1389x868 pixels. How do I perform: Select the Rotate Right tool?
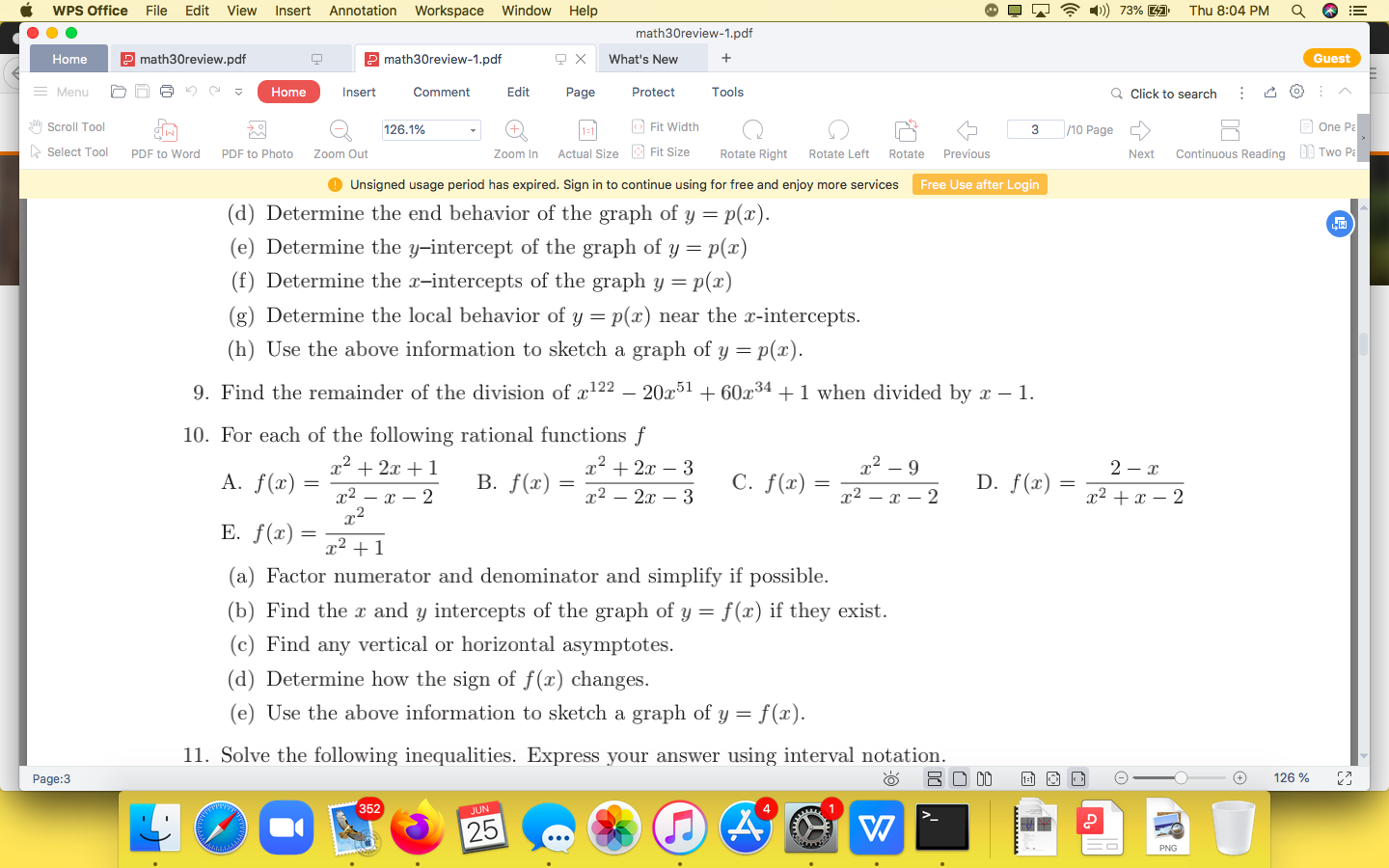click(752, 137)
